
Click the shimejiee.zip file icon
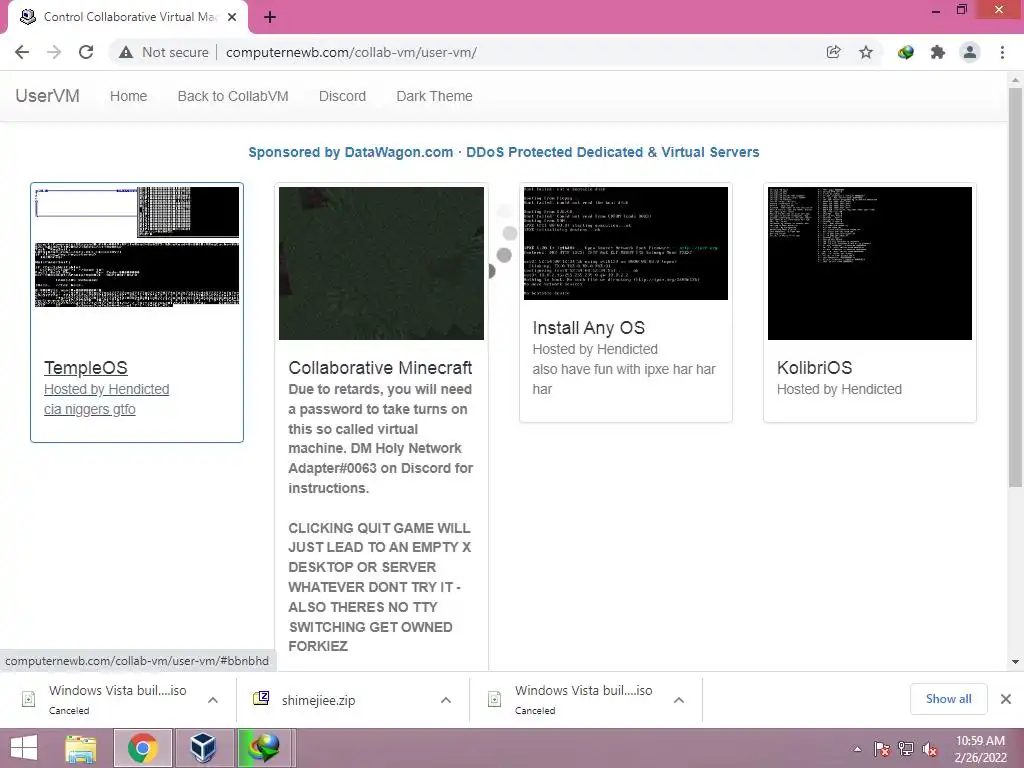[x=261, y=699]
